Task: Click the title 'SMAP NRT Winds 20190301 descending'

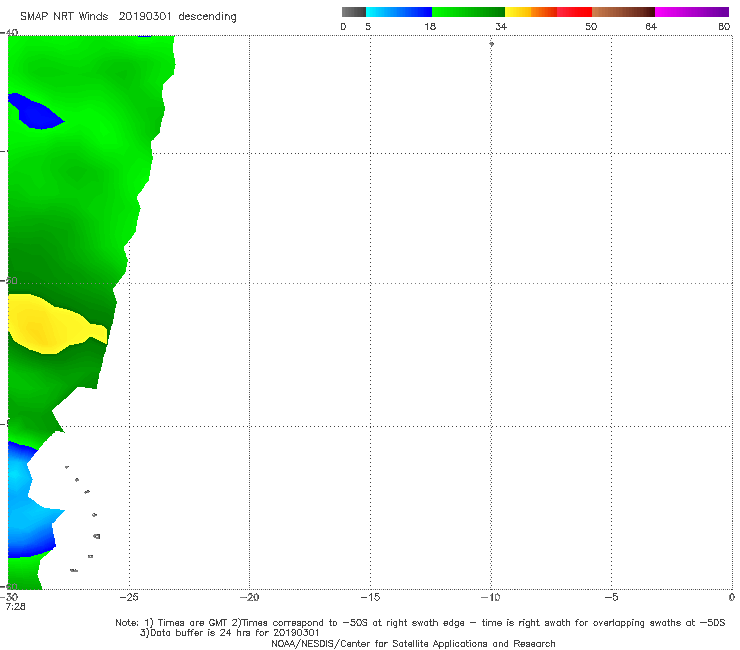Action: click(x=128, y=16)
